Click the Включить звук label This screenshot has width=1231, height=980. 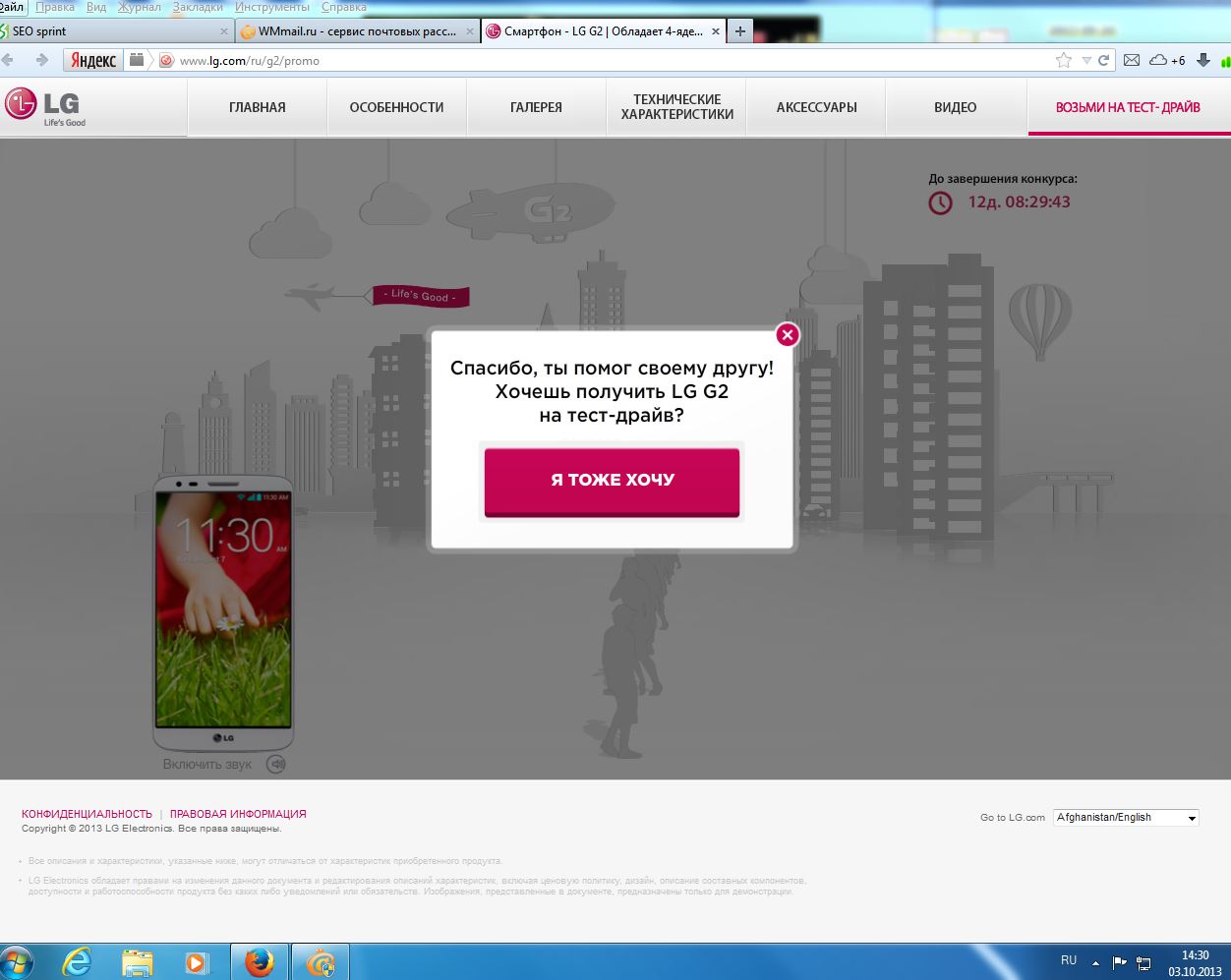click(x=207, y=764)
